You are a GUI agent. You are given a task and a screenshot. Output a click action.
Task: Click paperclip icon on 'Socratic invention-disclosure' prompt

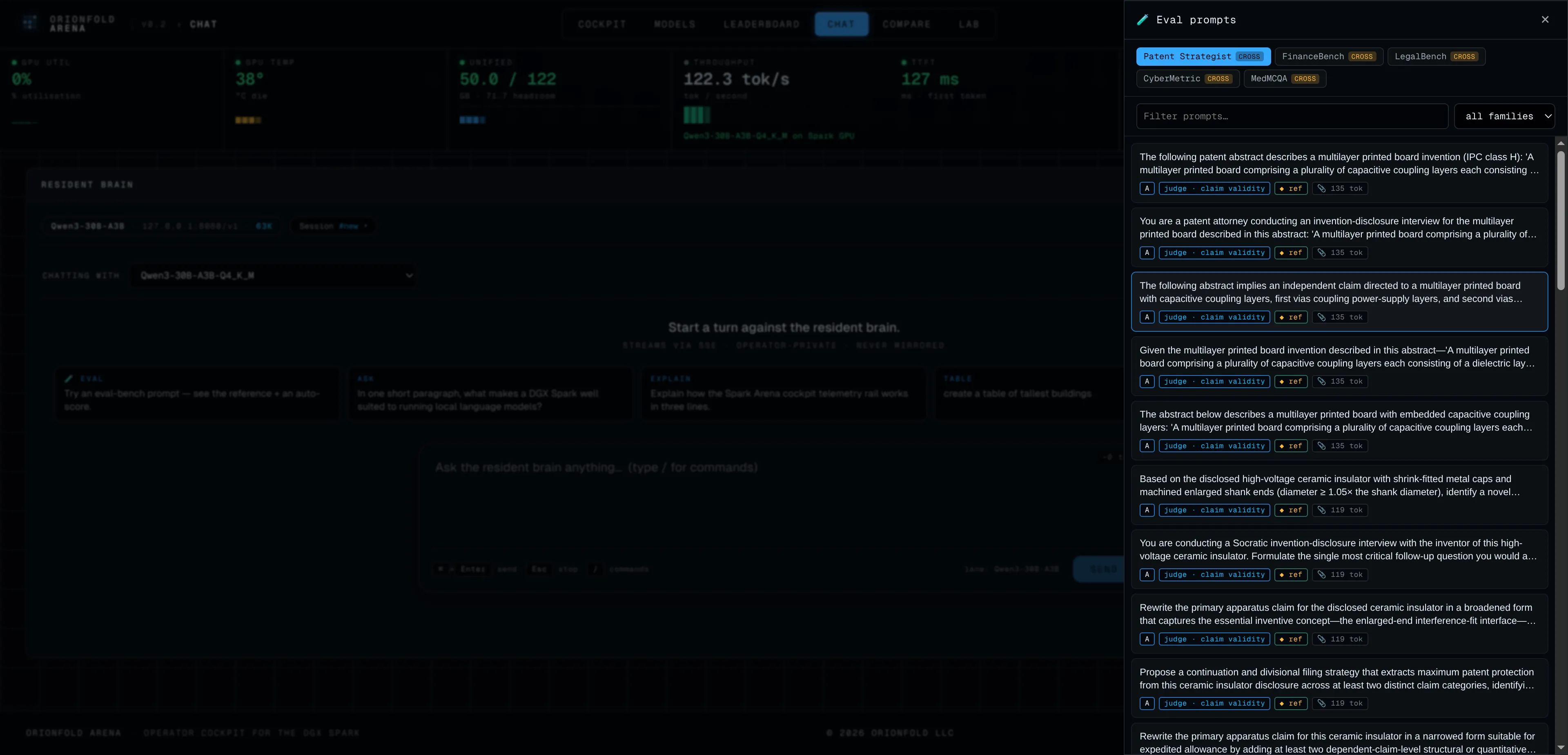point(1321,575)
